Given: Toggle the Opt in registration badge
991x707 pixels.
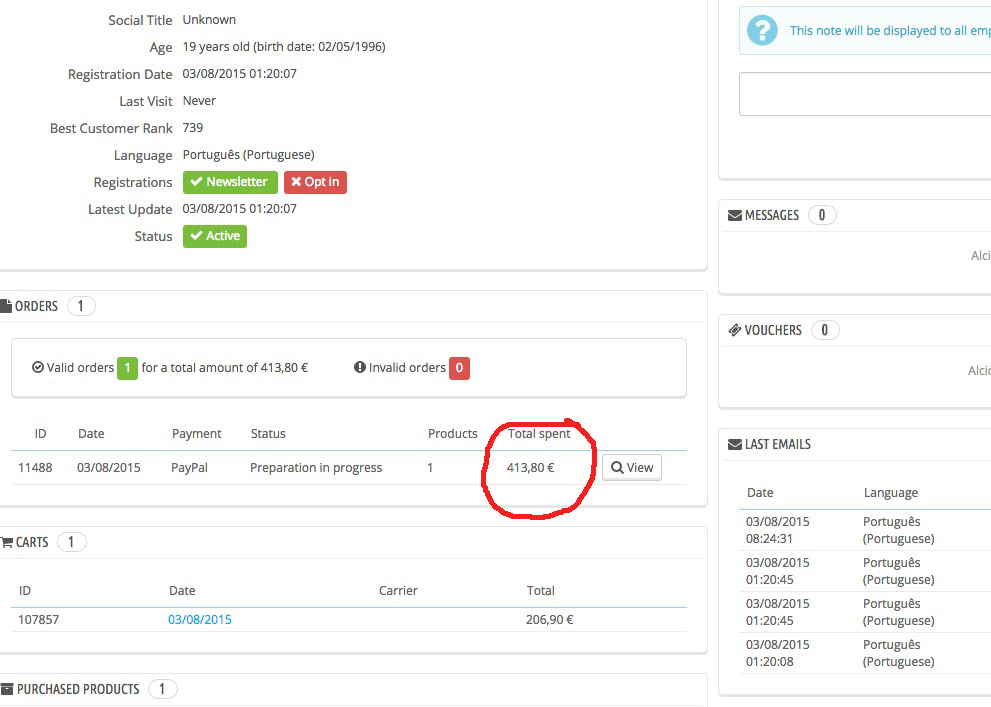Looking at the screenshot, I should (315, 182).
